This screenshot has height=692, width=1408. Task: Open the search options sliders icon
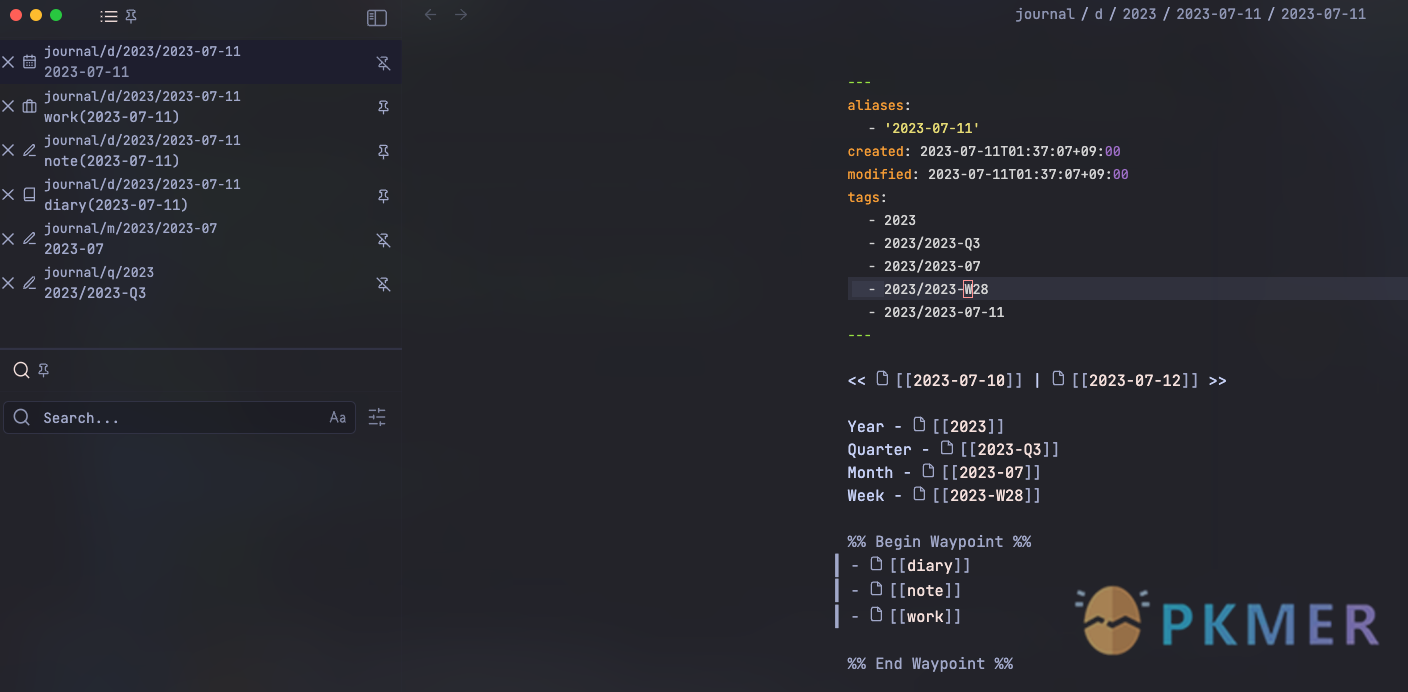tap(377, 417)
